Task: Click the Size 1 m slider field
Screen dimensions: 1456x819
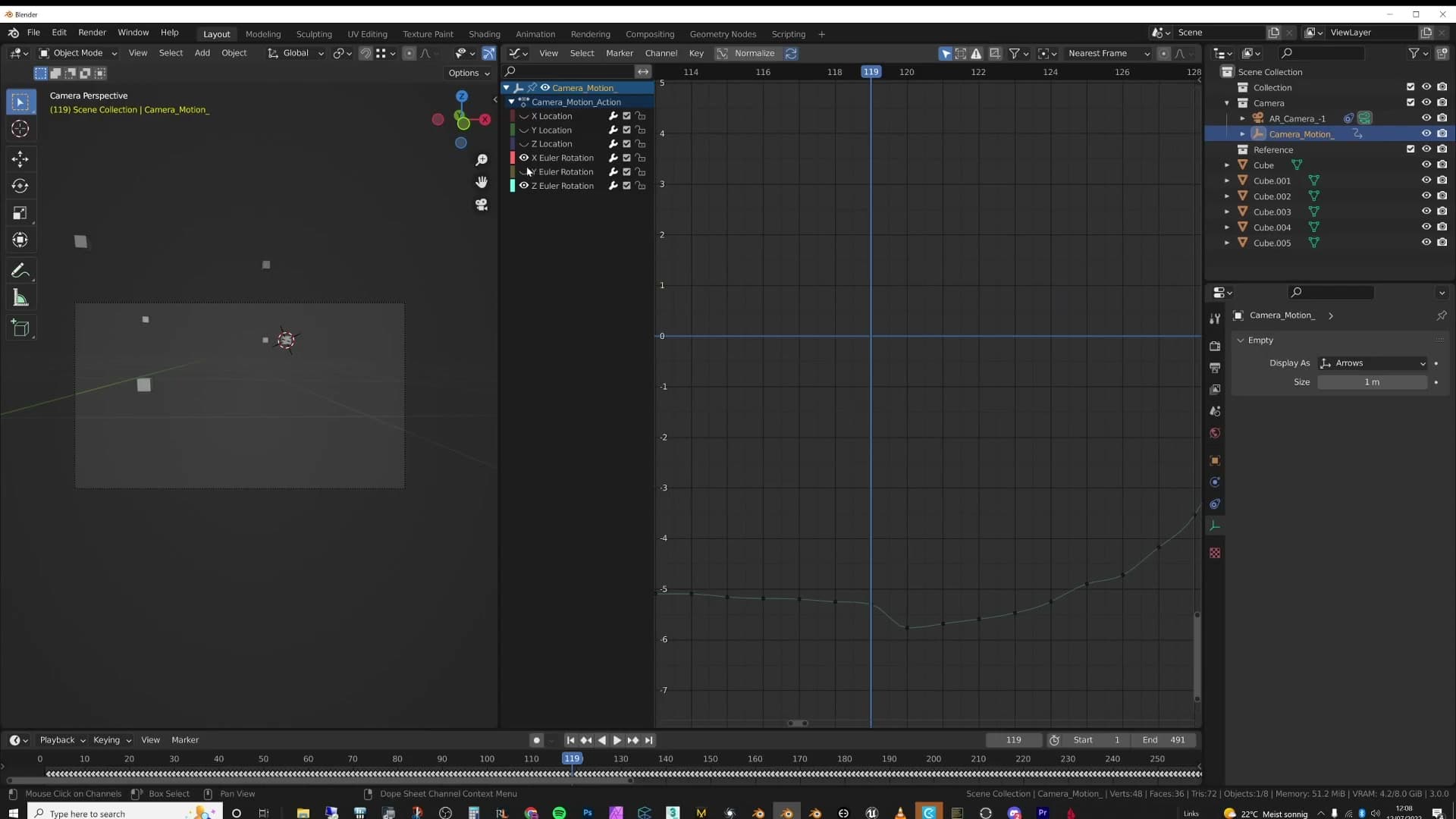Action: 1372,382
